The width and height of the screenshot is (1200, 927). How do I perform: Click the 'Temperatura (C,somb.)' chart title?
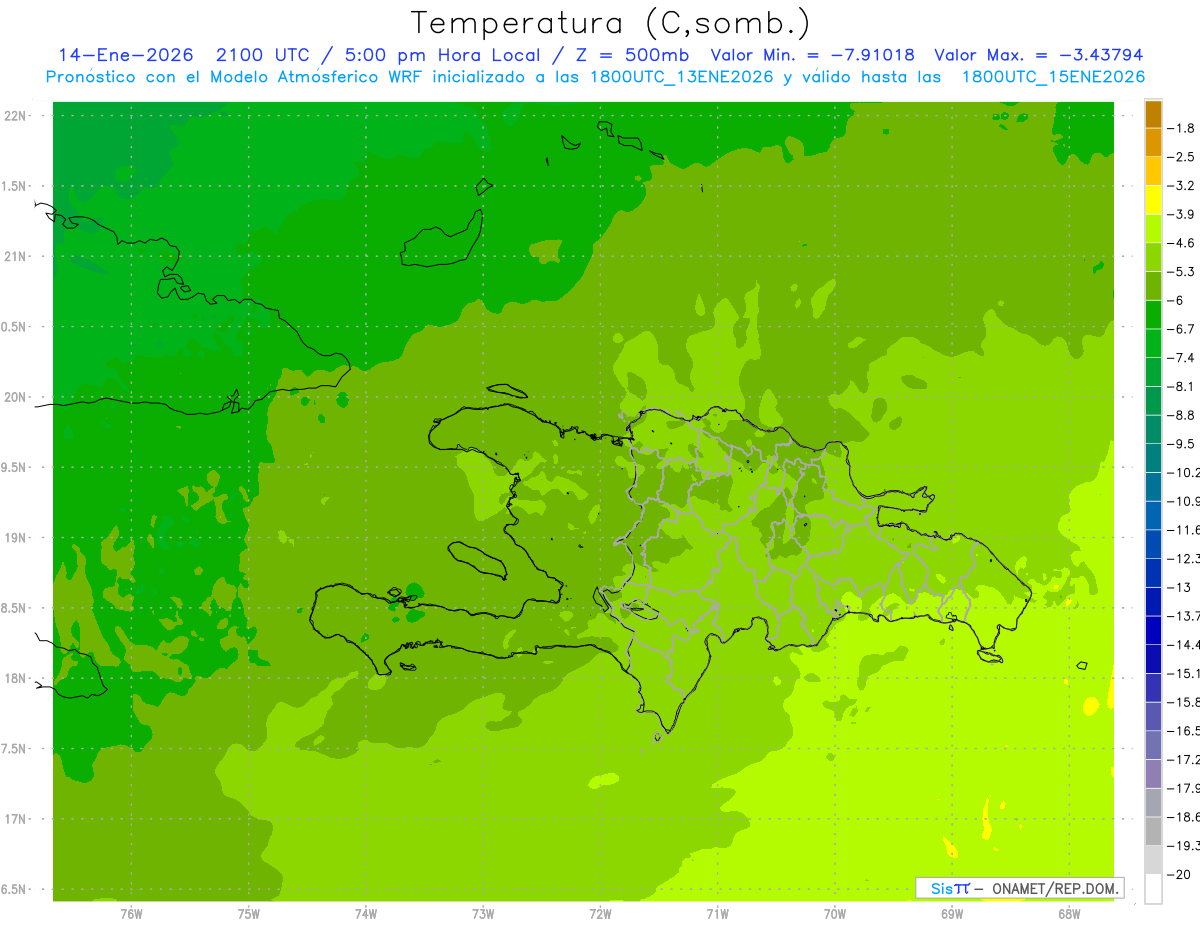point(611,23)
